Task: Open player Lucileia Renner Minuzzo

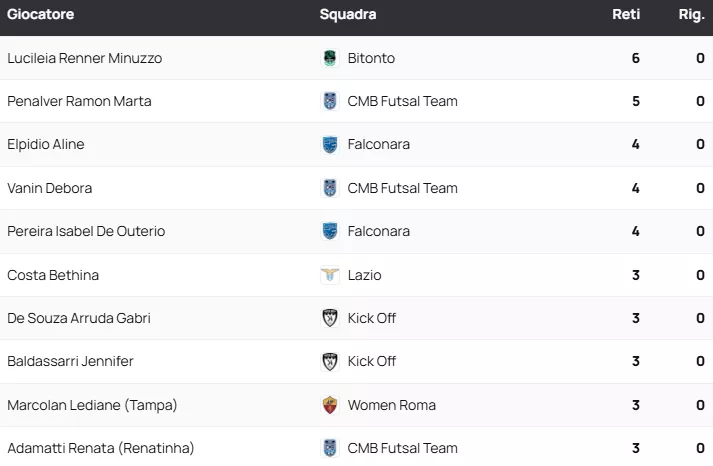Action: [x=84, y=58]
